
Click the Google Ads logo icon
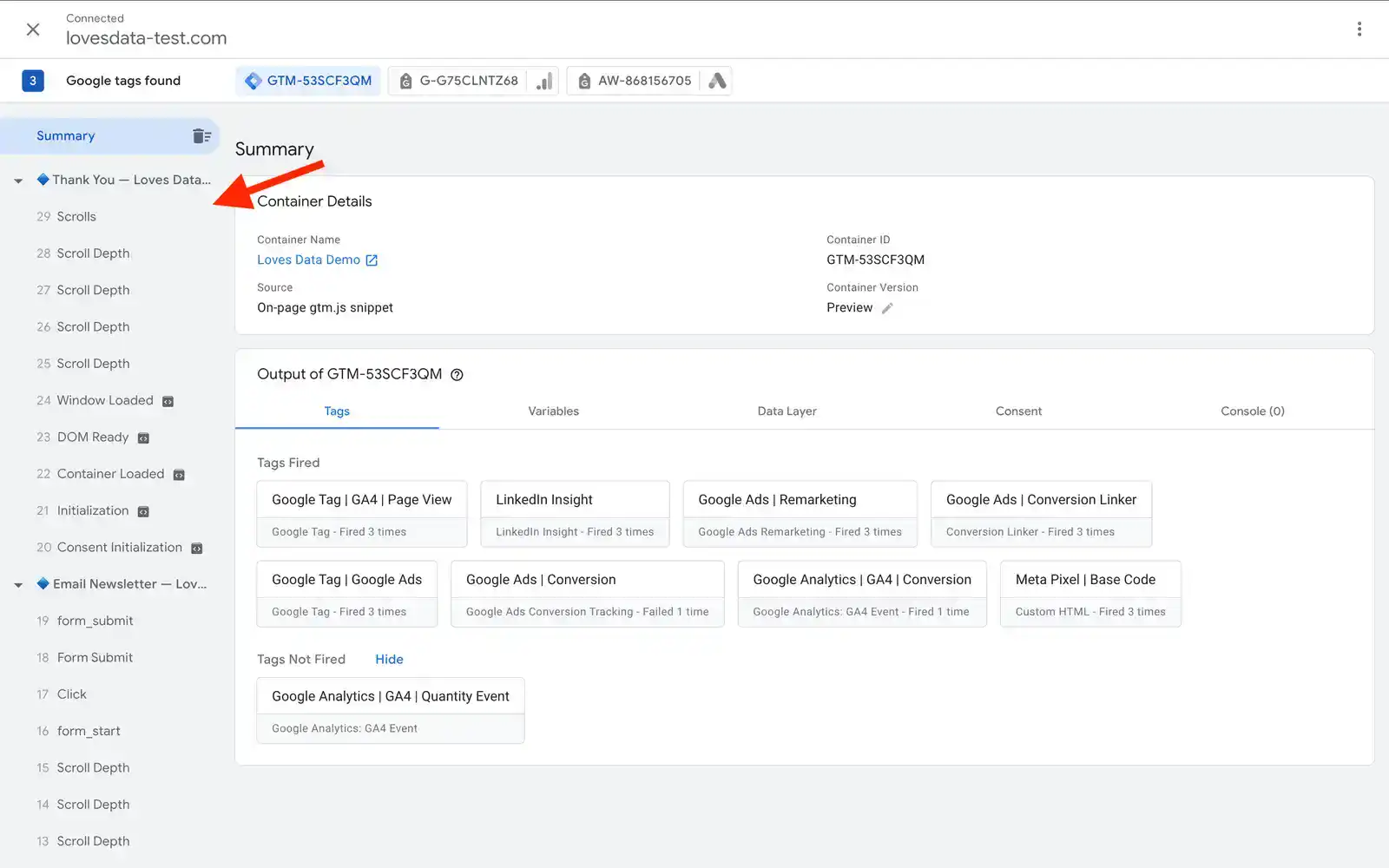[717, 81]
